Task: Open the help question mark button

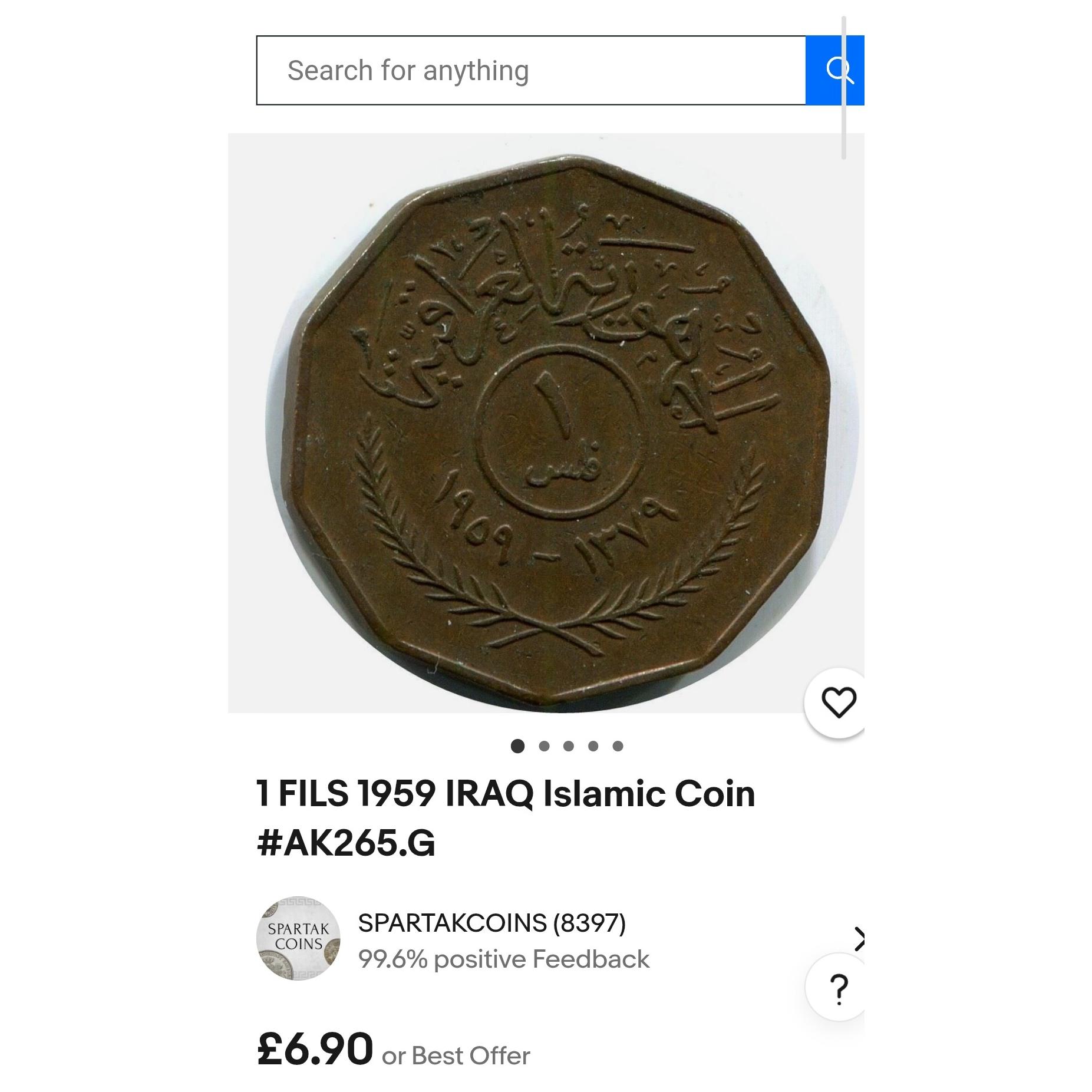Action: point(837,987)
